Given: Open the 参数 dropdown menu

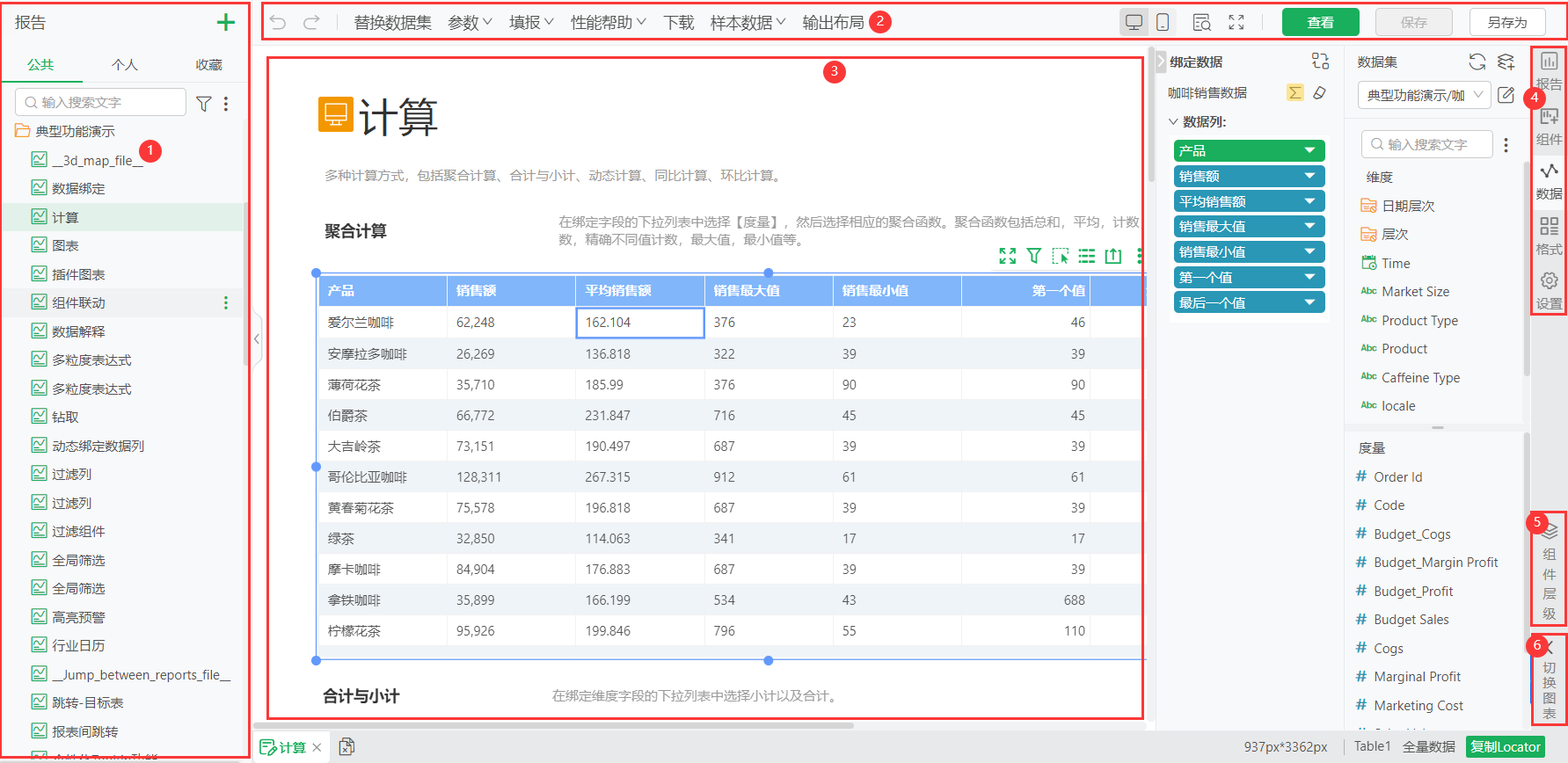Looking at the screenshot, I should click(470, 23).
